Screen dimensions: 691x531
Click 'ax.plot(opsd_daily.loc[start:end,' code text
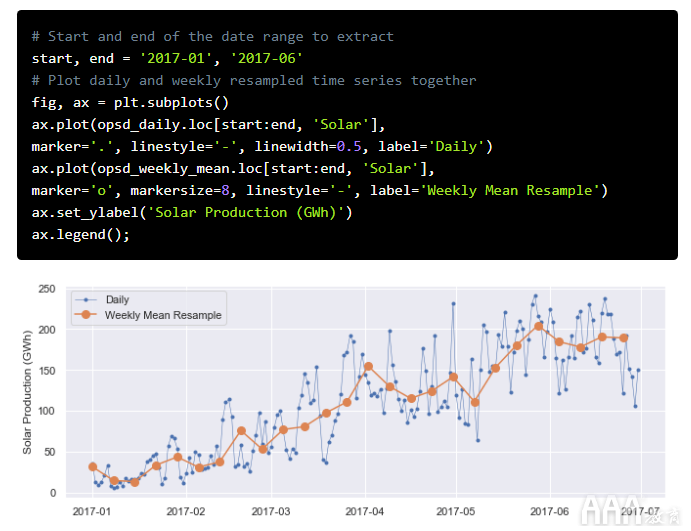(167, 125)
